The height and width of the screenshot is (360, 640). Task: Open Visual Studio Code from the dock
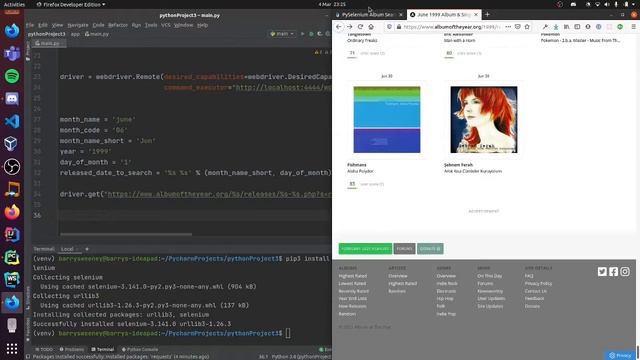point(12,121)
